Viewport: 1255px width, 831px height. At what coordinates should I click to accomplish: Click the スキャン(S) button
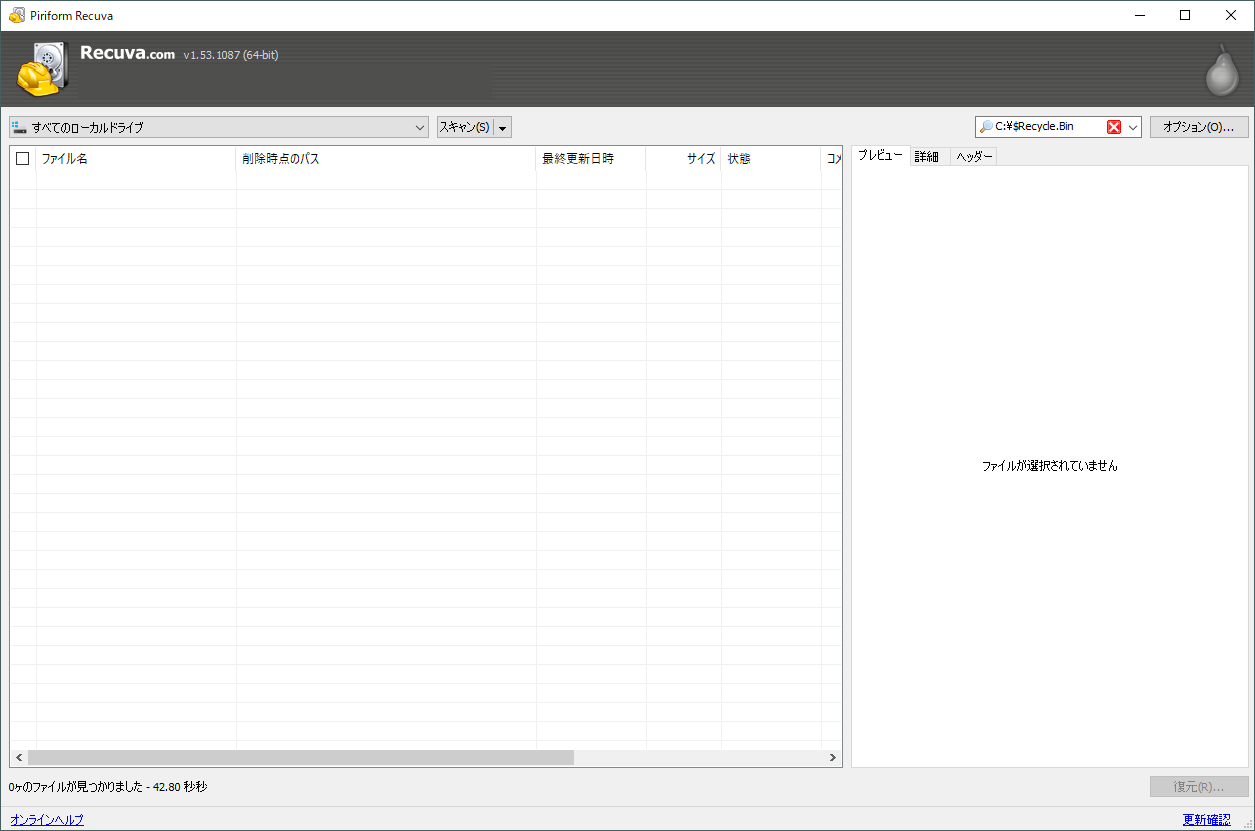pyautogui.click(x=465, y=127)
